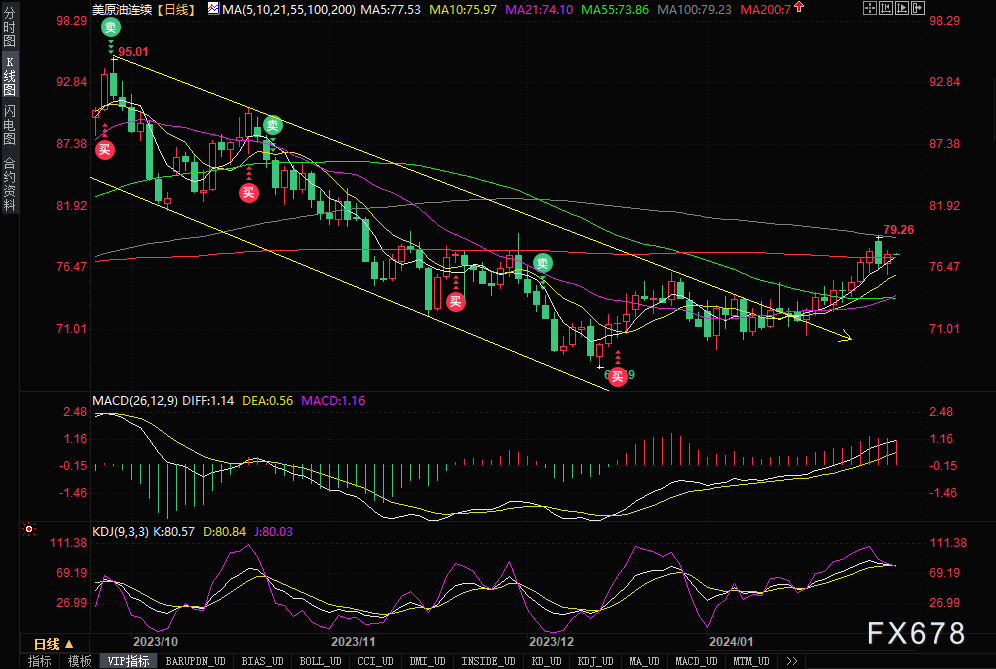The width and height of the screenshot is (996, 669).
Task: Click the chart playback replay icon
Action: tap(902, 8)
